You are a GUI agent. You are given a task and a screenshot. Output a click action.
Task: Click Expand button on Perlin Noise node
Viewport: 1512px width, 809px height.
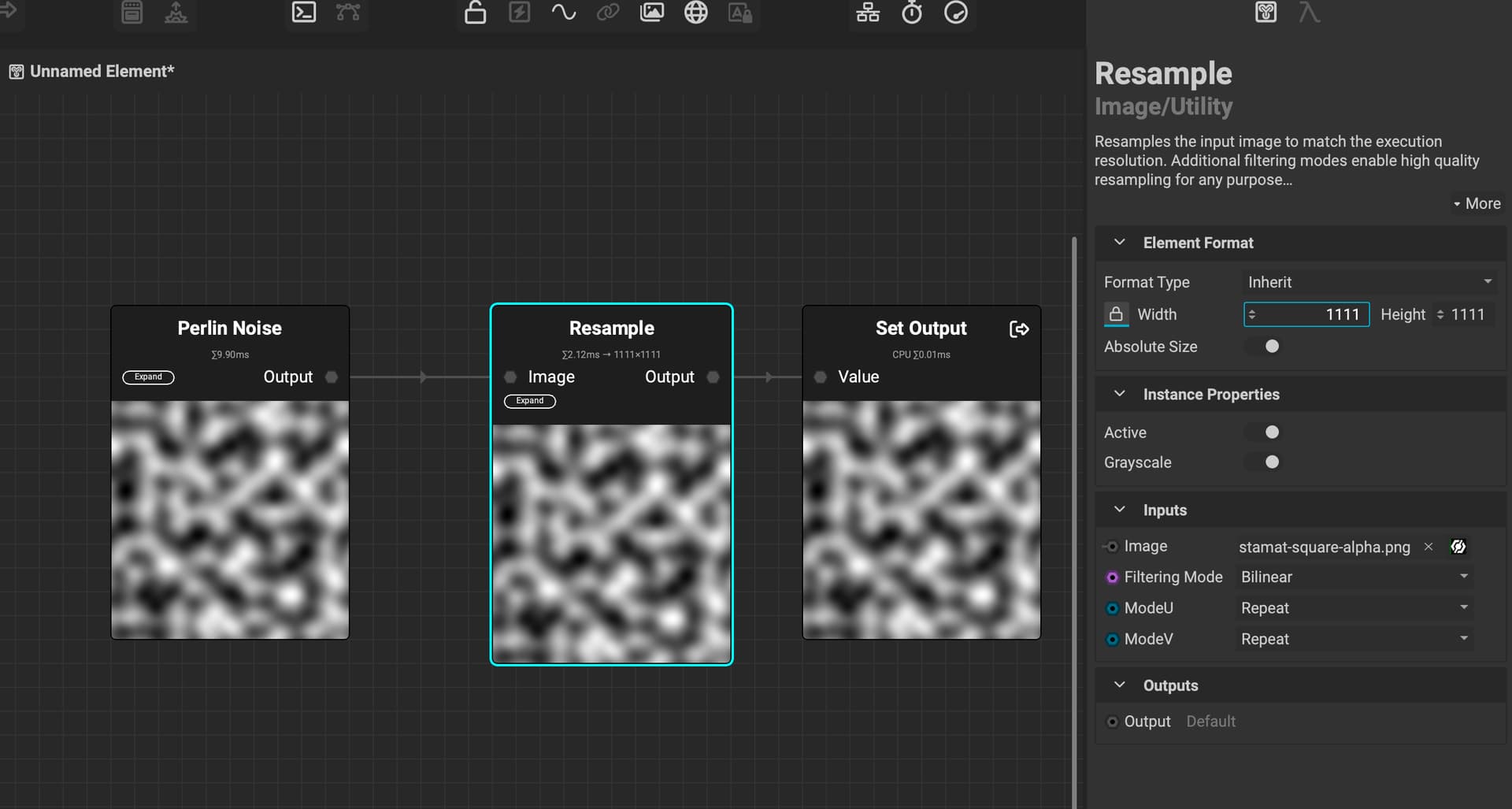148,377
